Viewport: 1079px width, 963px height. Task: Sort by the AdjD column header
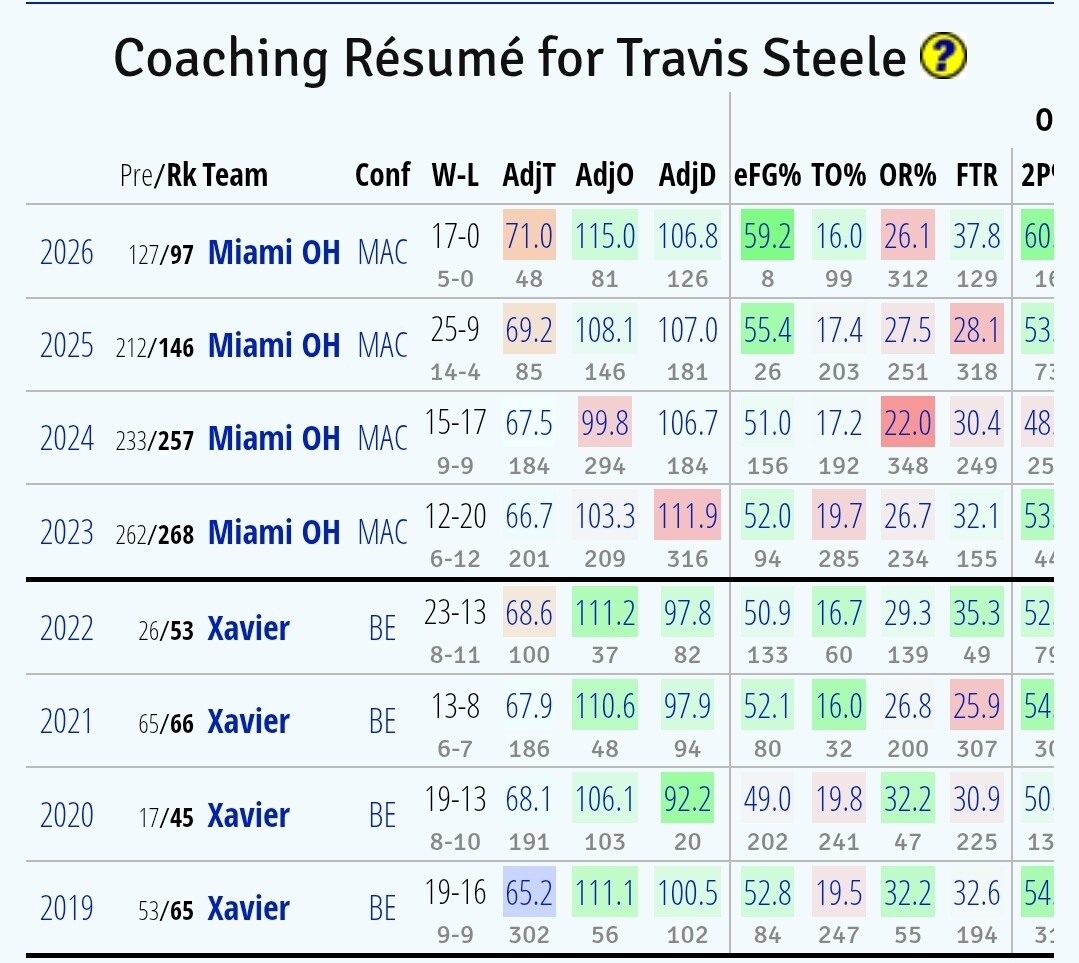tap(687, 175)
